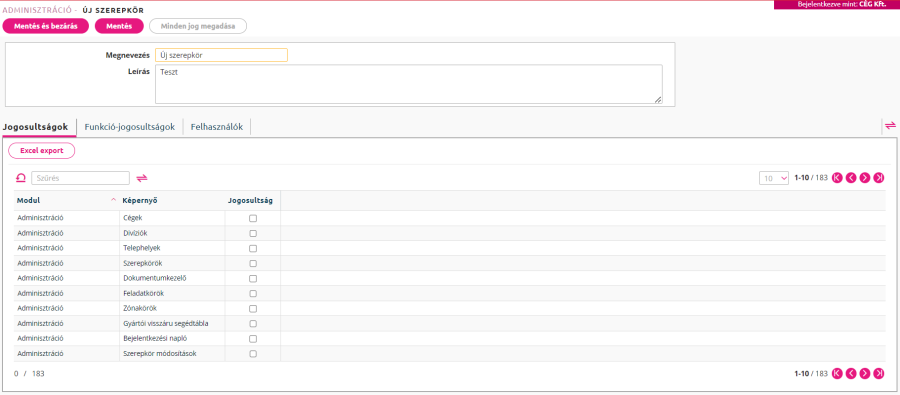Tick the Szerepkörök permission checkbox

click(253, 264)
